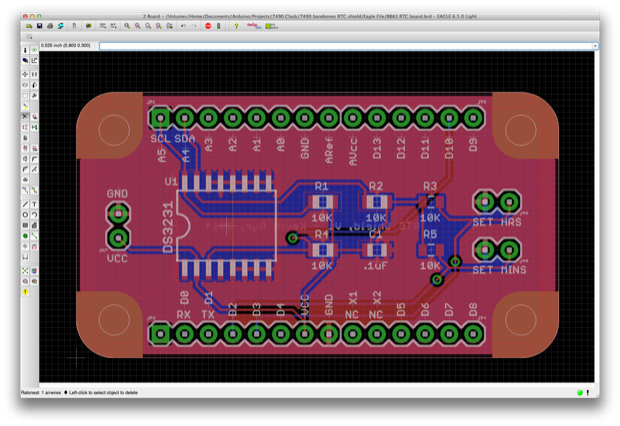Select the Pinswap tool
The image size is (620, 426).
point(25,127)
